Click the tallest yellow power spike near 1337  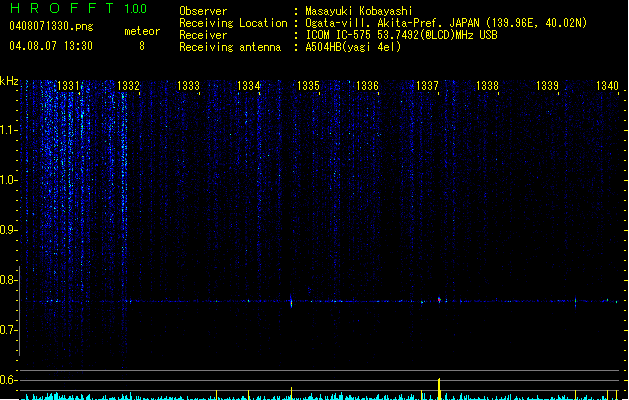pos(439,388)
